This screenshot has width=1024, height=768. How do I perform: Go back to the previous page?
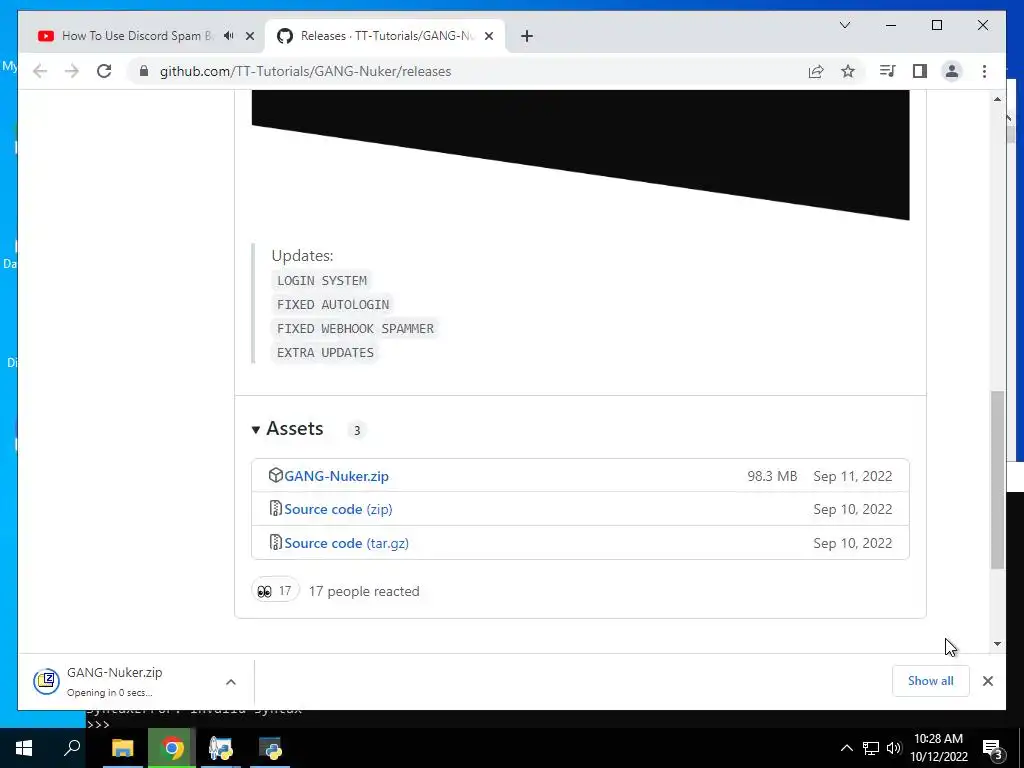pos(40,71)
